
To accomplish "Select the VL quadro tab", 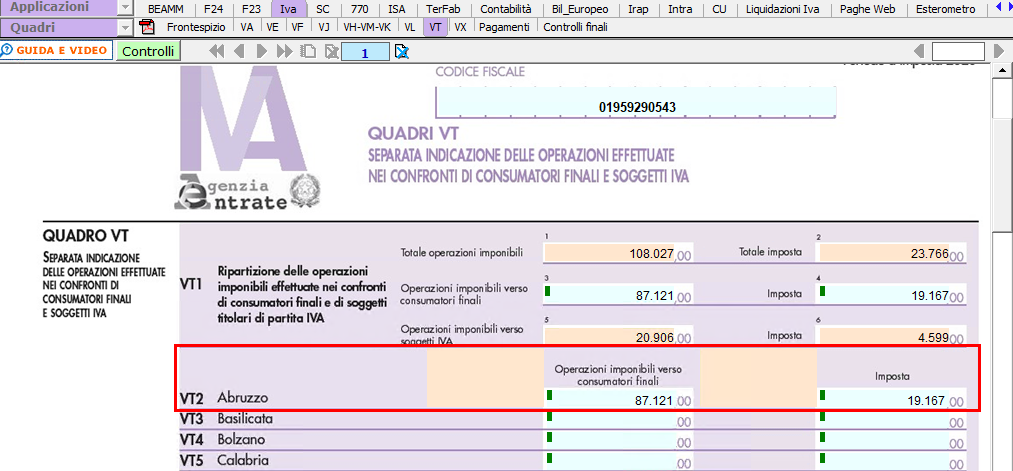I will pyautogui.click(x=410, y=27).
